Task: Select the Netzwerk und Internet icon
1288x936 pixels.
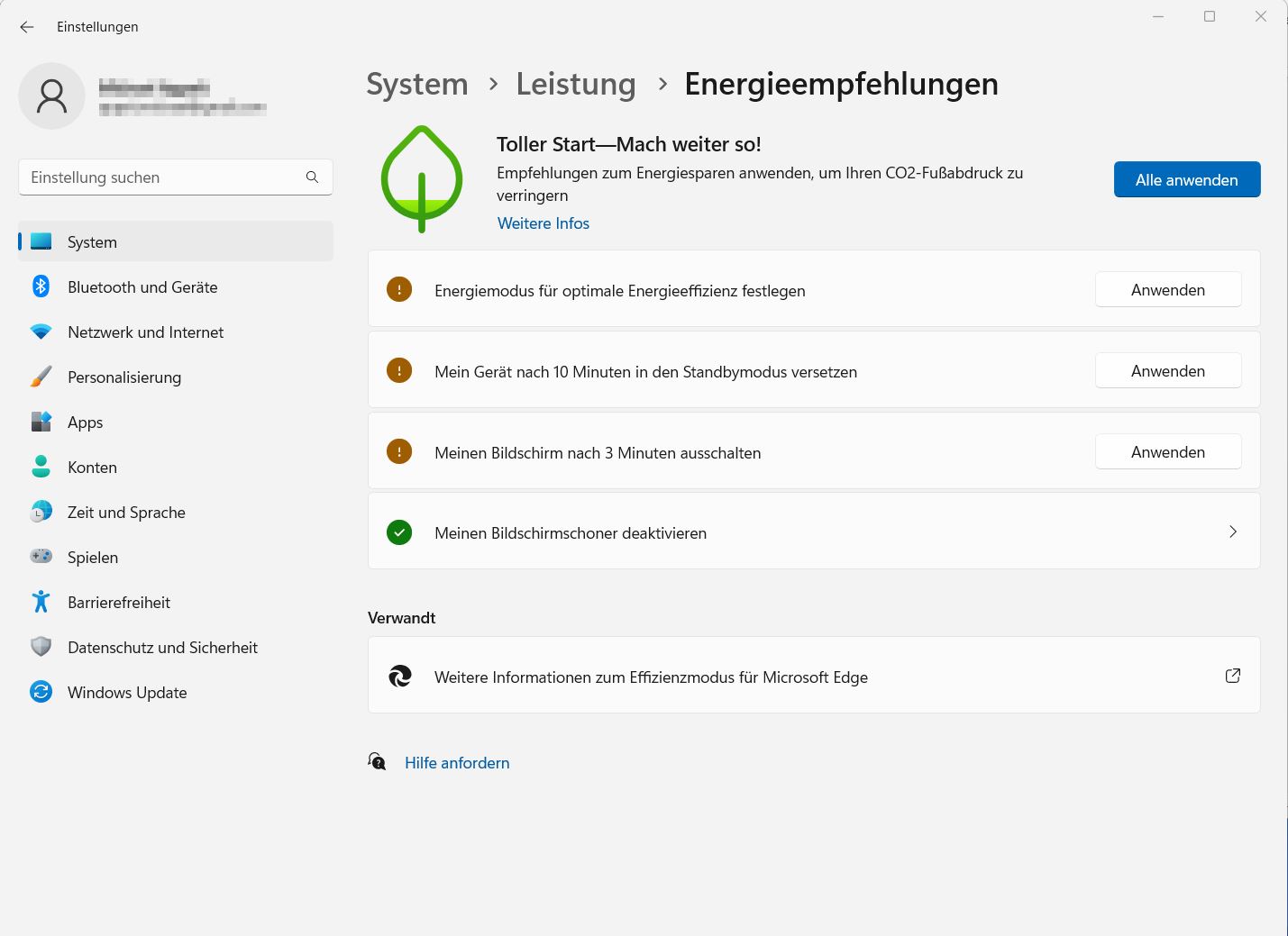Action: click(41, 332)
